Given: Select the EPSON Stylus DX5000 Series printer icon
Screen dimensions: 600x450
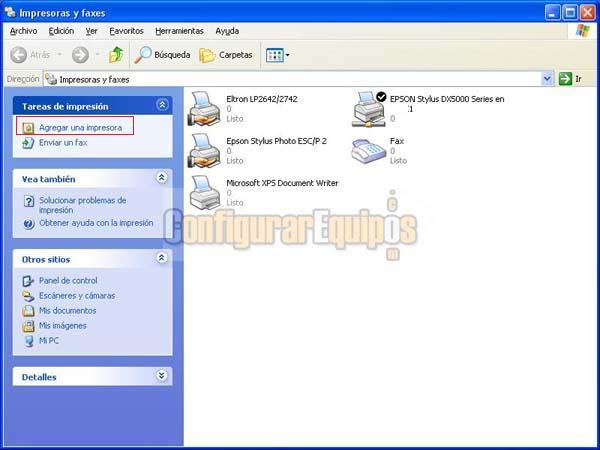Looking at the screenshot, I should [369, 109].
